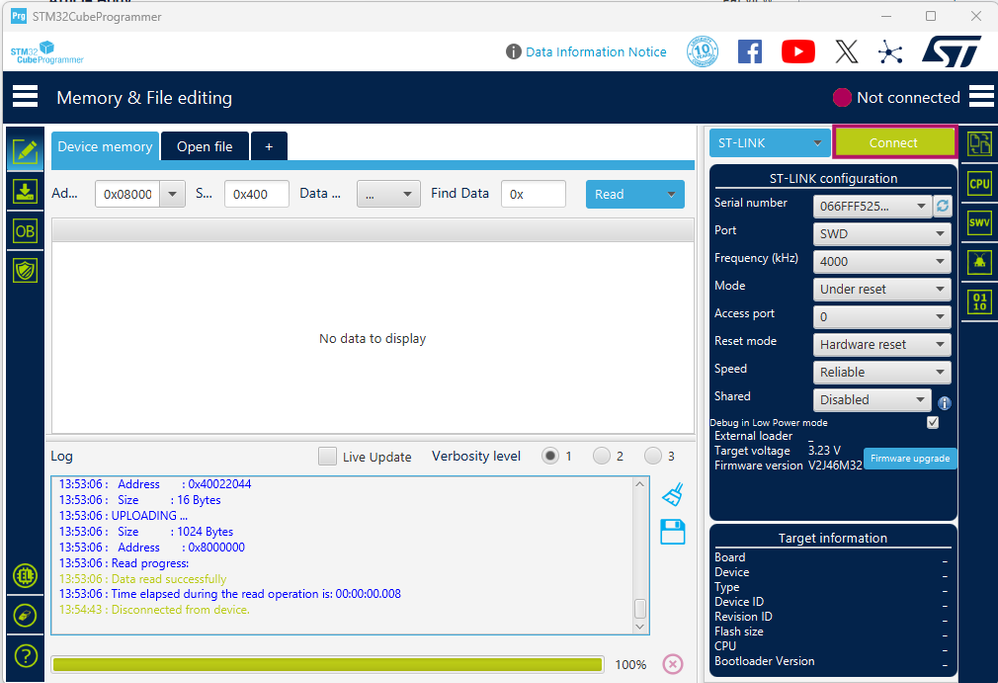Select verbosity level 3 radio button
The image size is (998, 683).
point(653,456)
